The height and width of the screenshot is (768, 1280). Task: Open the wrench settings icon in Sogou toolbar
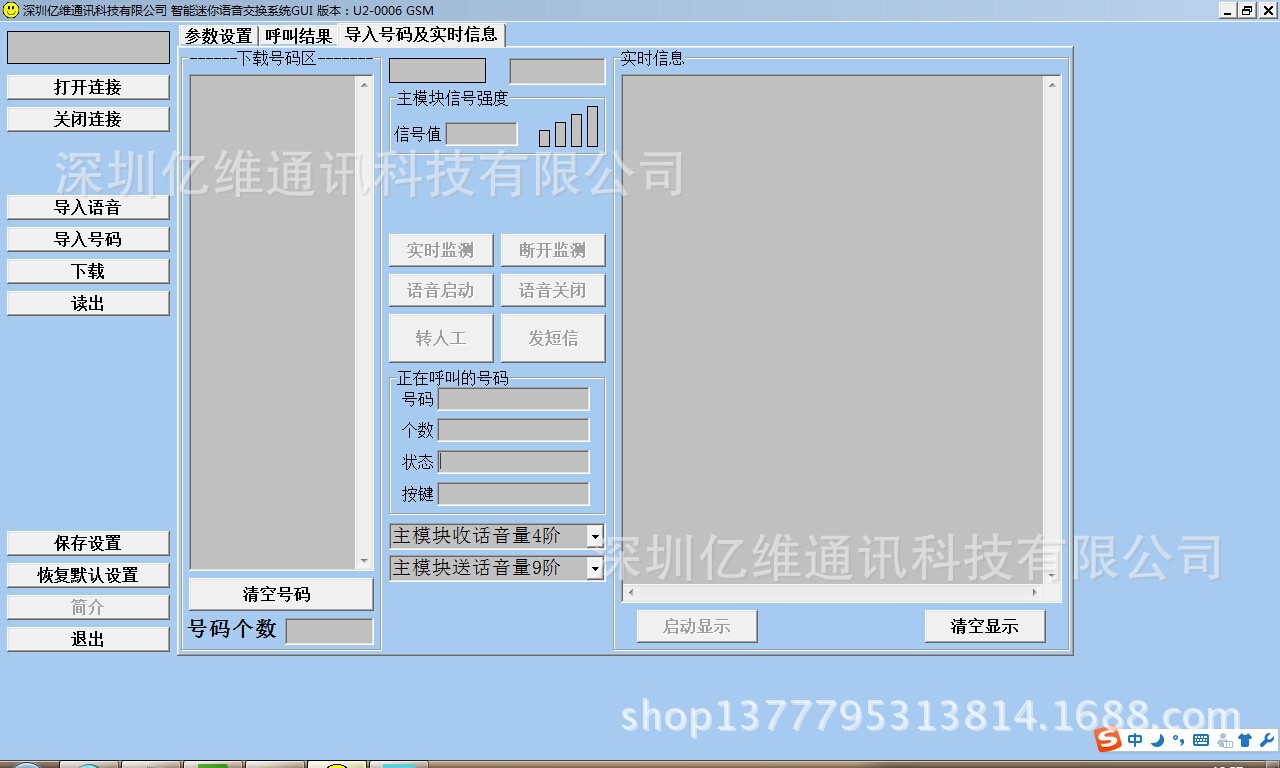tap(1266, 740)
